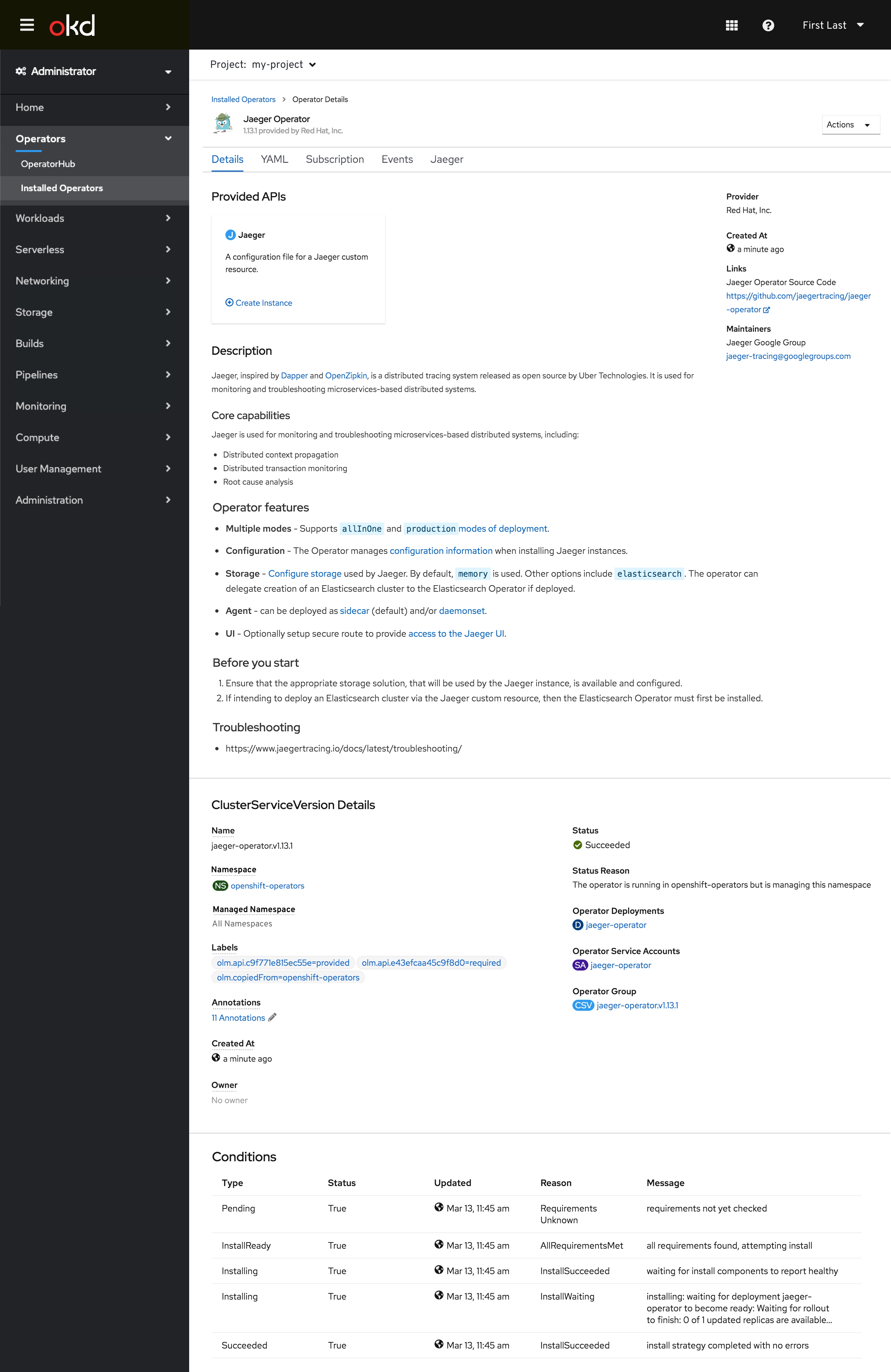
Task: Click the globe icon beside Provider's Created At
Action: click(x=730, y=249)
